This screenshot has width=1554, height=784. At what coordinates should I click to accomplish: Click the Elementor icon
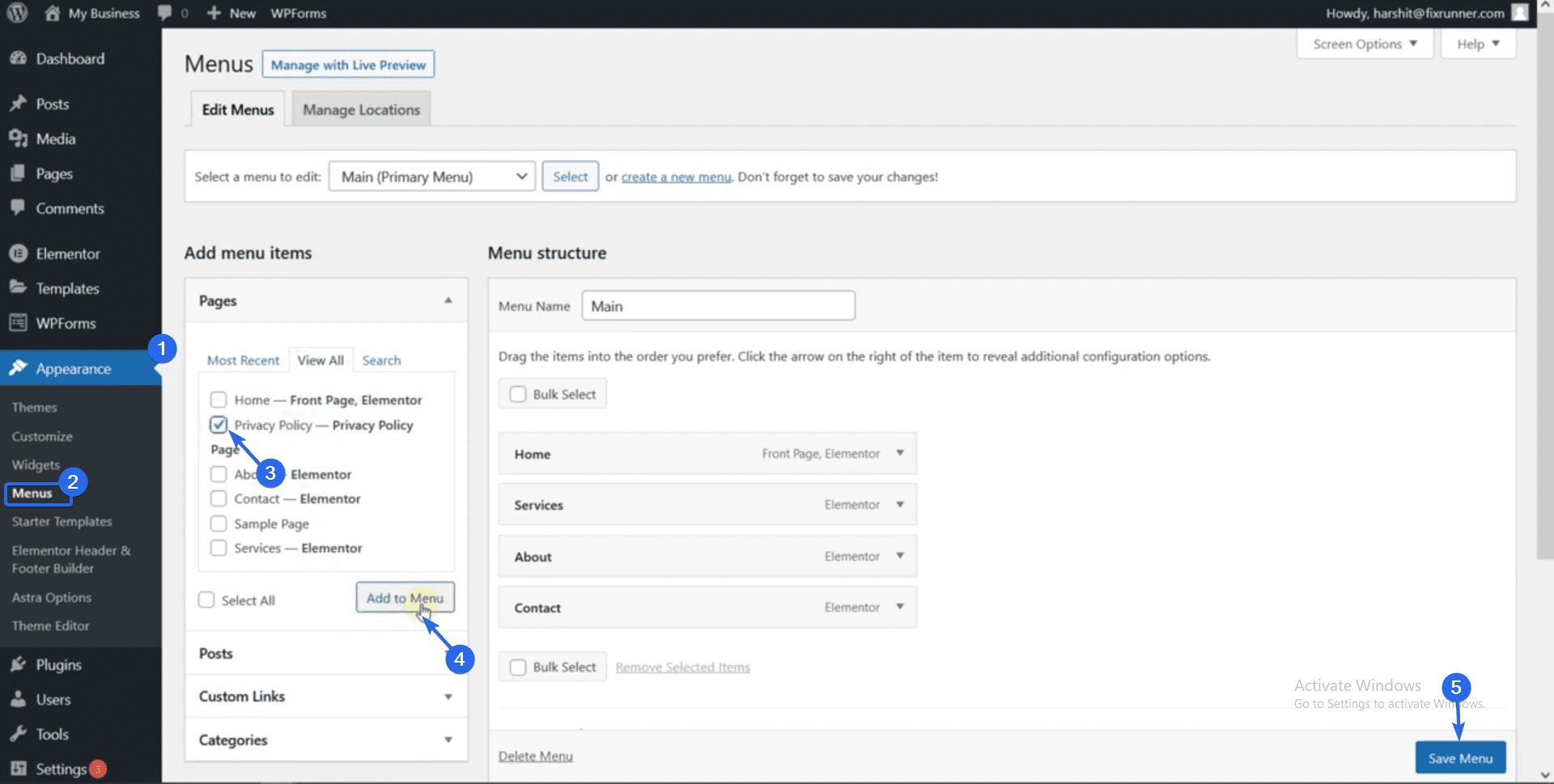coord(18,253)
